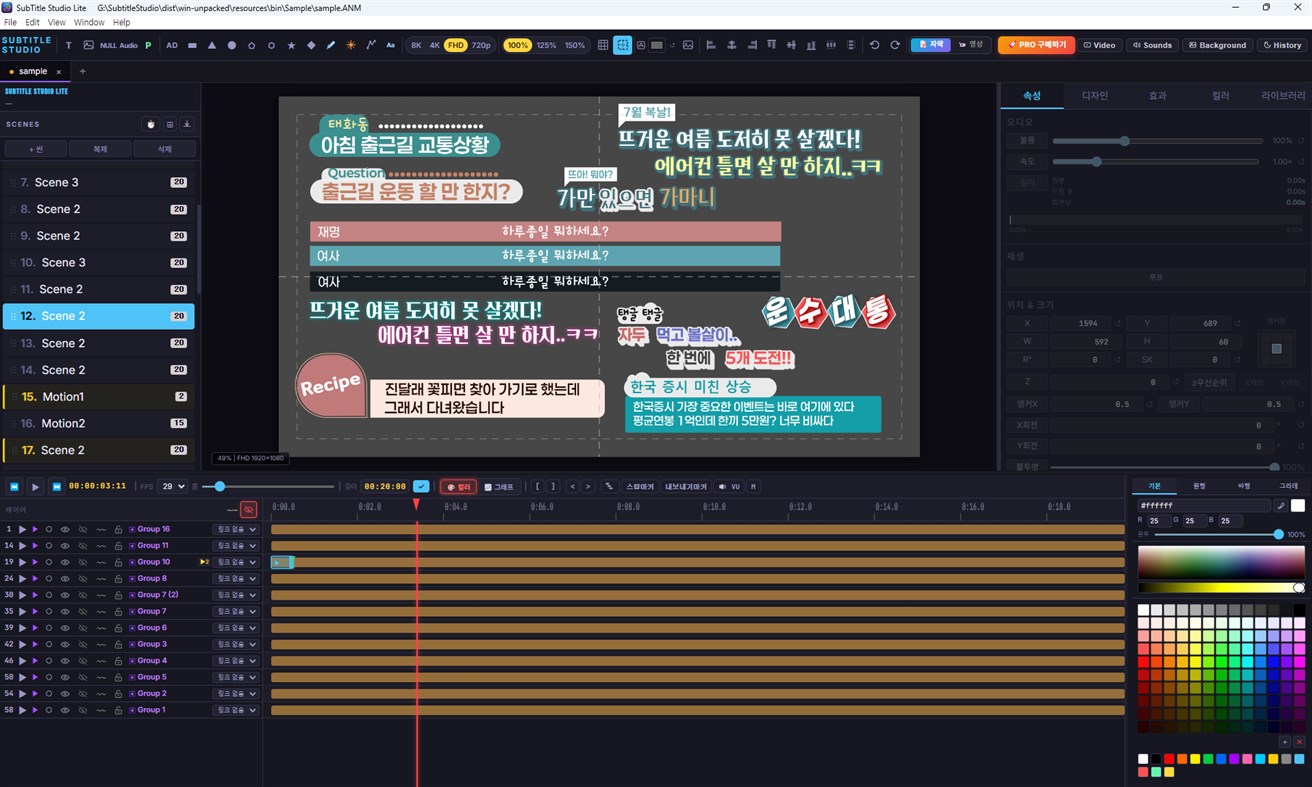Open the Background panel button
1312x787 pixels.
pyautogui.click(x=1218, y=45)
